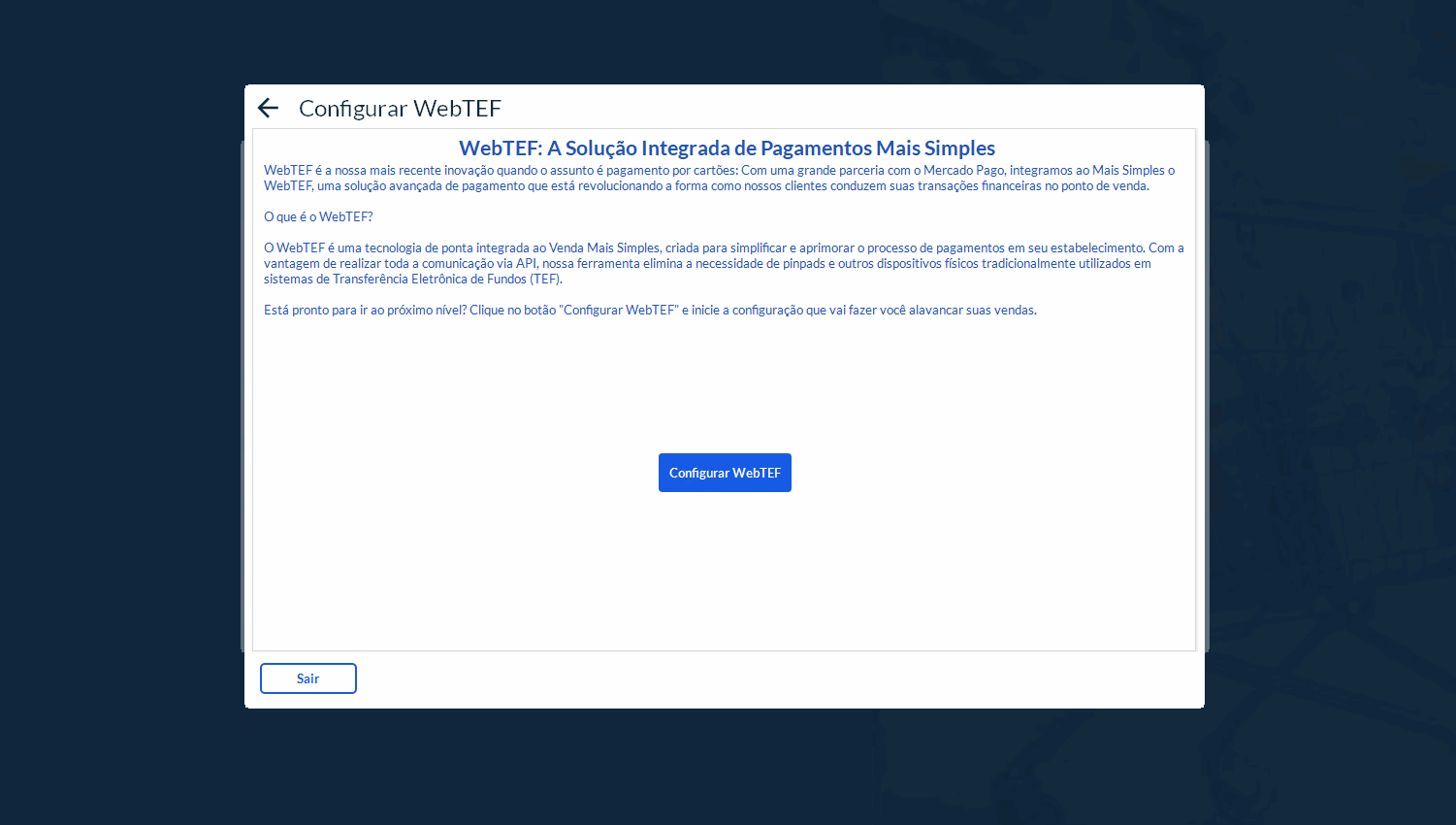Click the back arrow icon
Viewport: 1456px width, 825px height.
(268, 108)
